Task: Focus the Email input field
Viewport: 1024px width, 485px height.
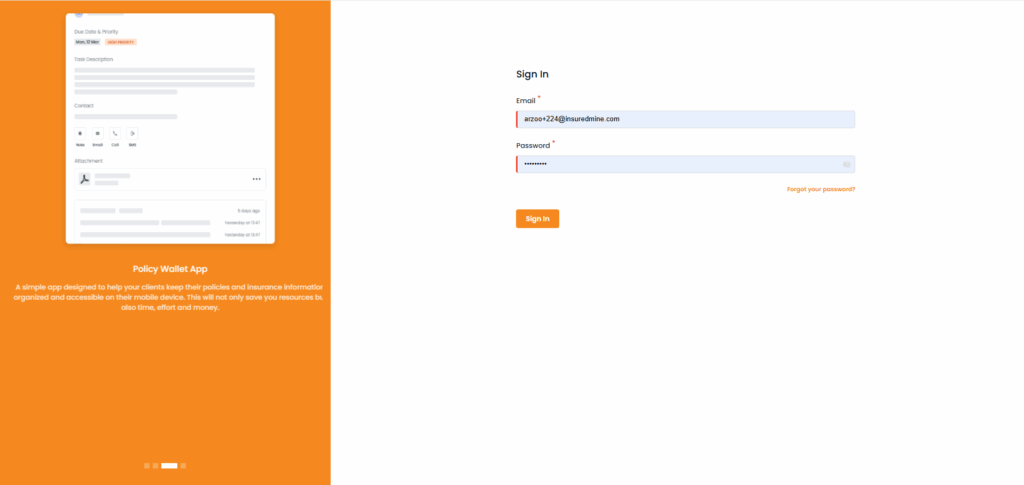Action: tap(685, 119)
